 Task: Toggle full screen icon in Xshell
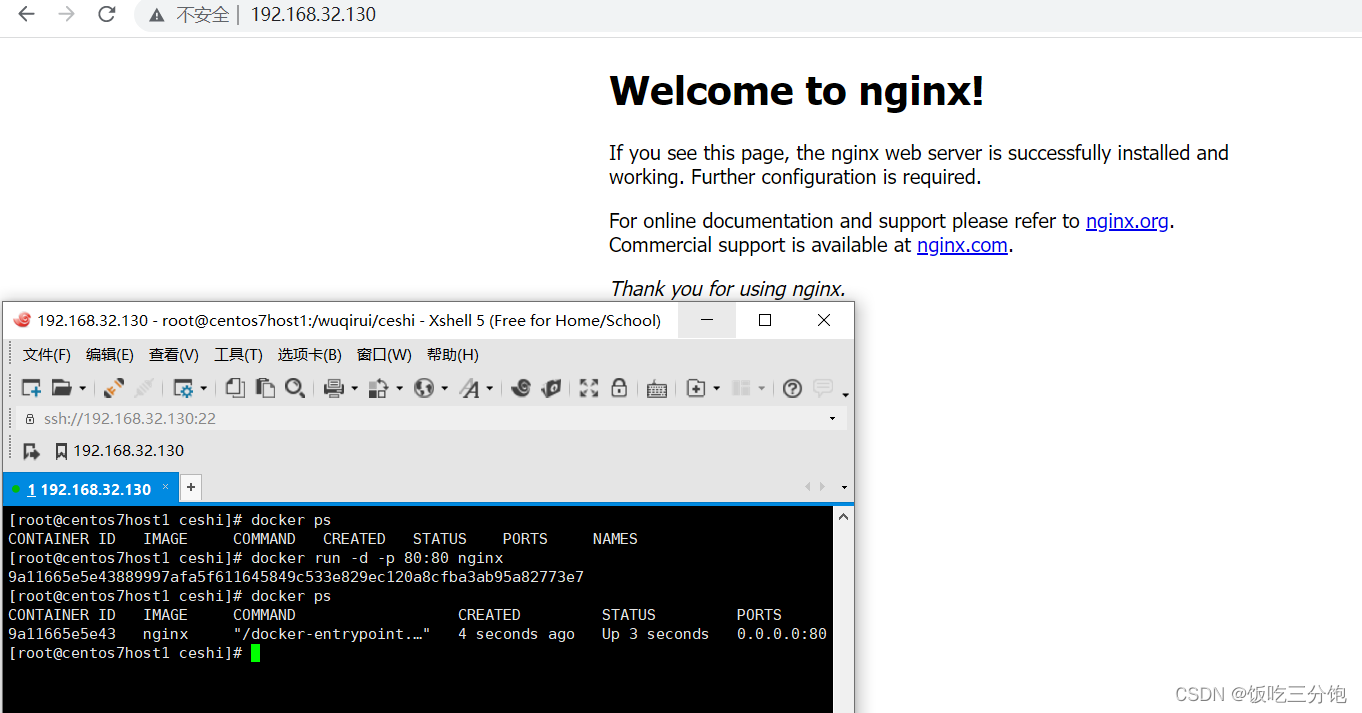(x=589, y=388)
